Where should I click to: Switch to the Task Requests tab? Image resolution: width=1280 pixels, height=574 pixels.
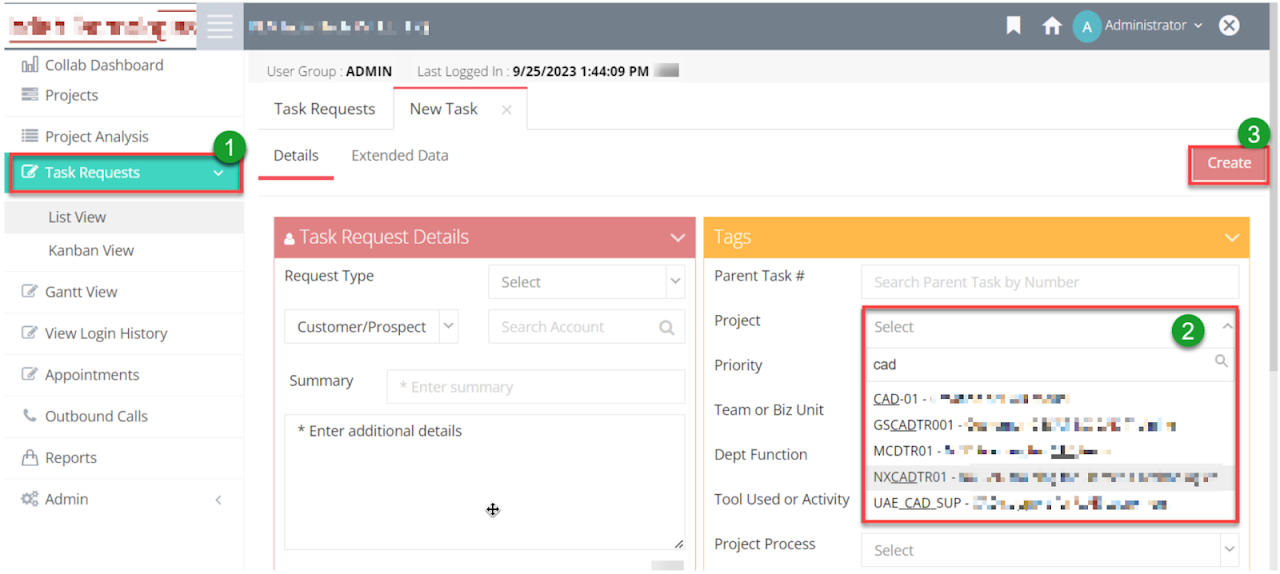pos(324,109)
